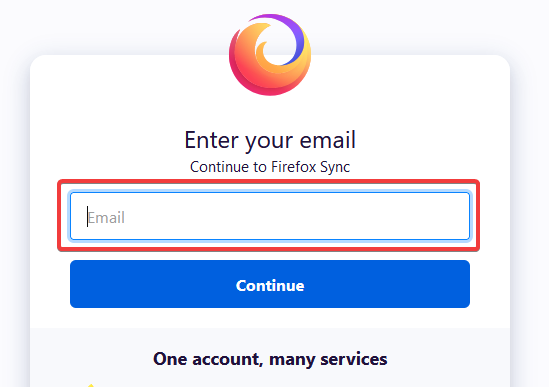Click the One account, many services heading
The width and height of the screenshot is (549, 387).
[x=270, y=359]
